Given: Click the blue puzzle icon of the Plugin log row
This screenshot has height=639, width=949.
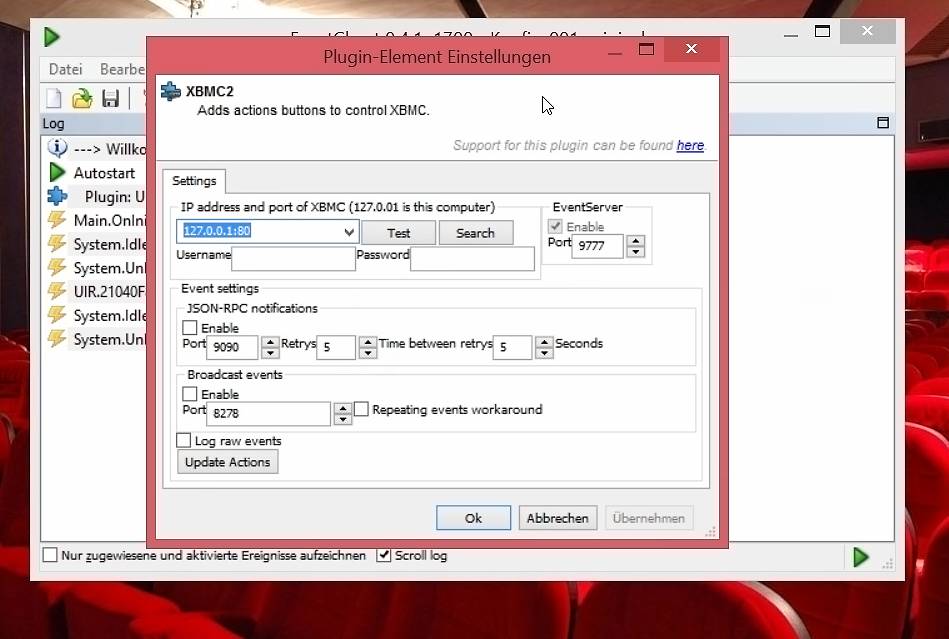Looking at the screenshot, I should tap(57, 196).
